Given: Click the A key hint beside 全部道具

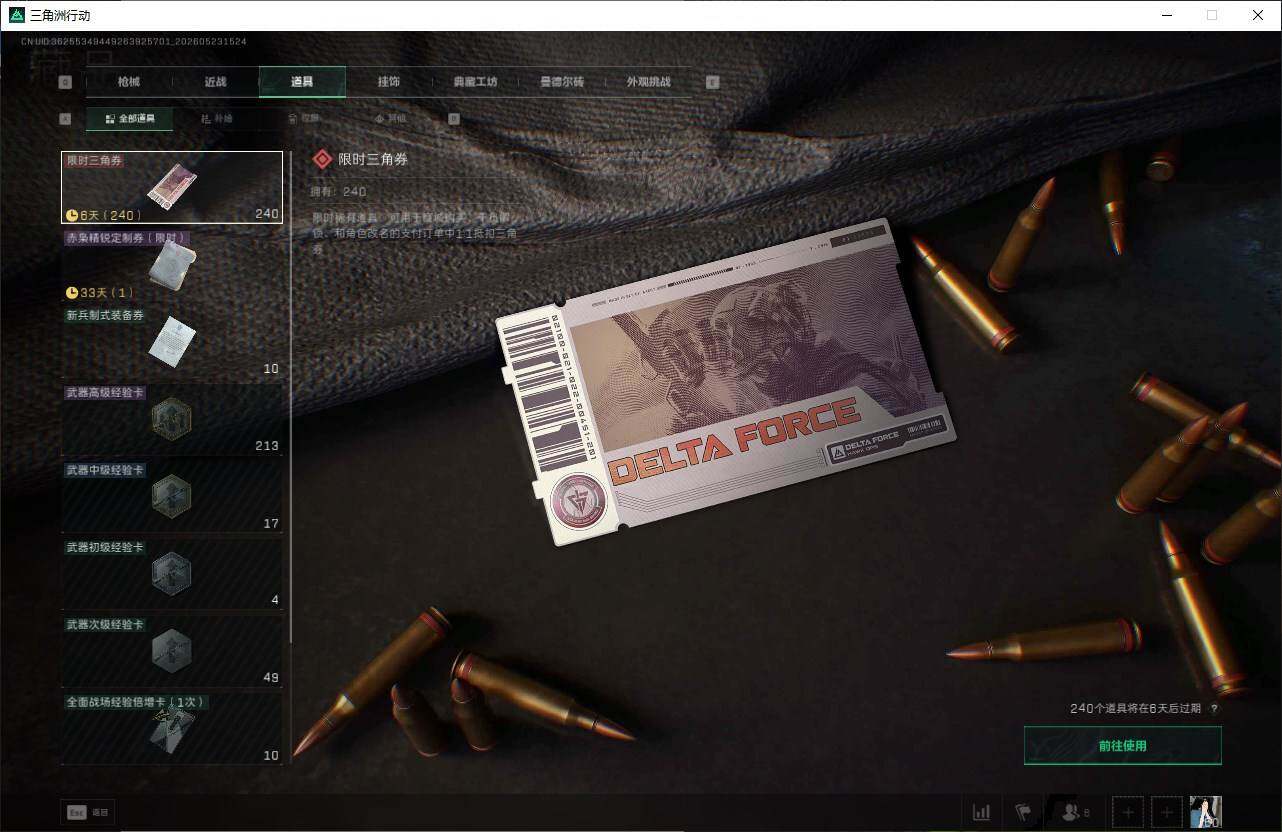Looking at the screenshot, I should 65,119.
